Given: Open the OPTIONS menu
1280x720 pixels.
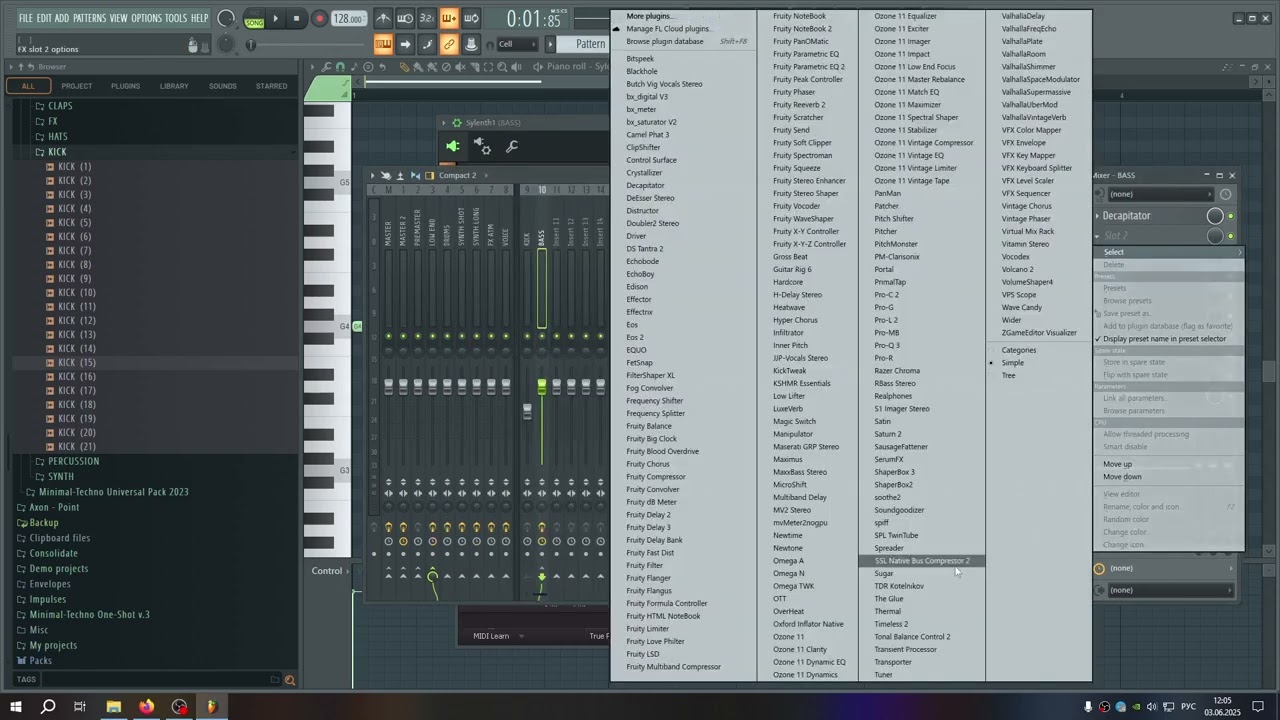Looking at the screenshot, I should (x=146, y=18).
